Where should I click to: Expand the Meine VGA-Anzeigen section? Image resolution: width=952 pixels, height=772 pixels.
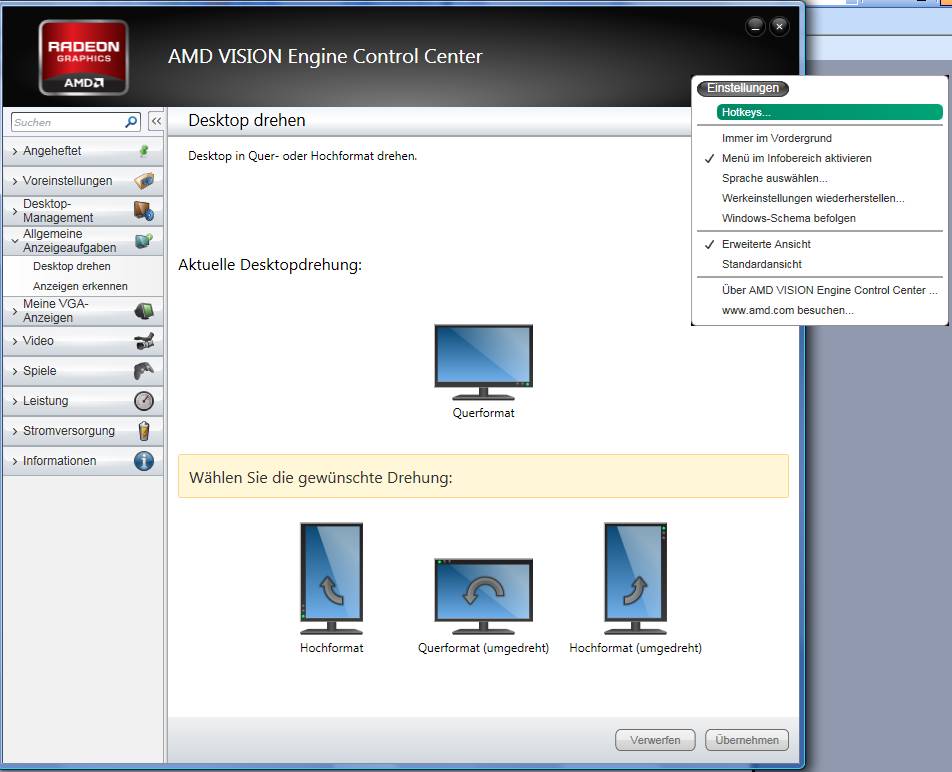83,311
